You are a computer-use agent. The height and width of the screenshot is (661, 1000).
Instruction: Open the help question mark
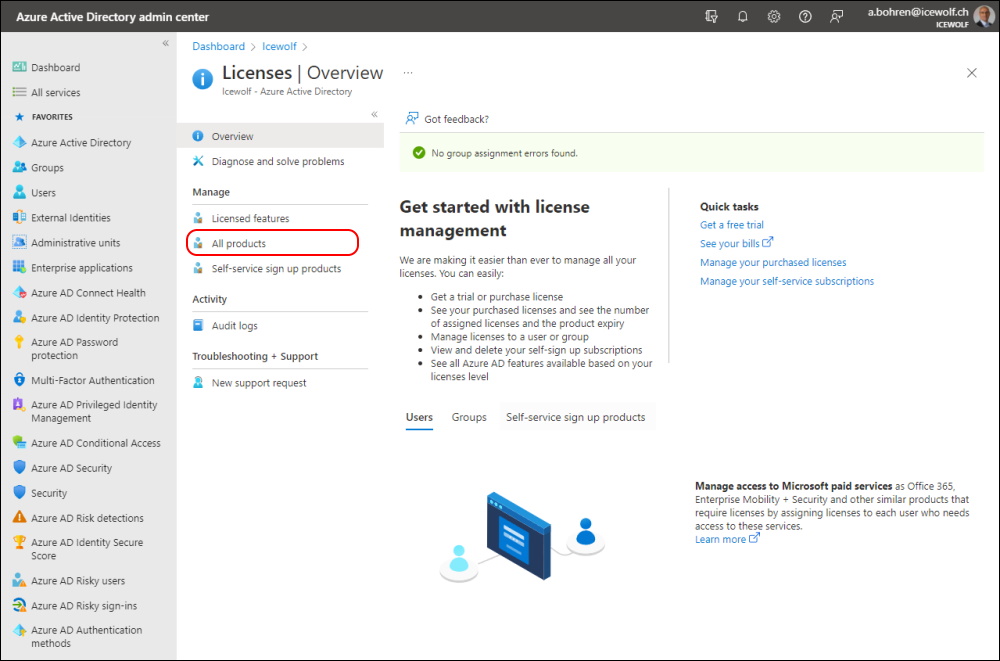pyautogui.click(x=805, y=17)
